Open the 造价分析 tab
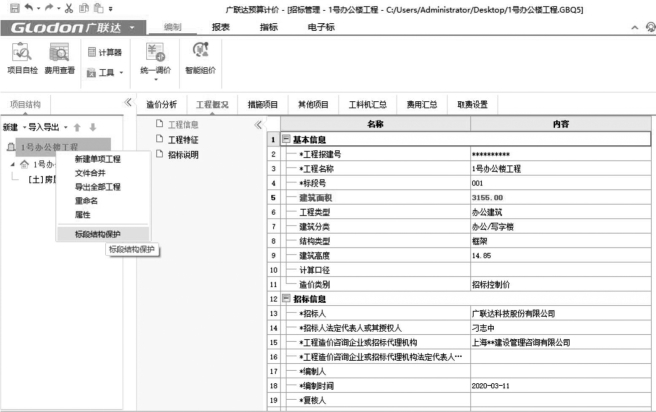656x412 pixels. click(161, 105)
